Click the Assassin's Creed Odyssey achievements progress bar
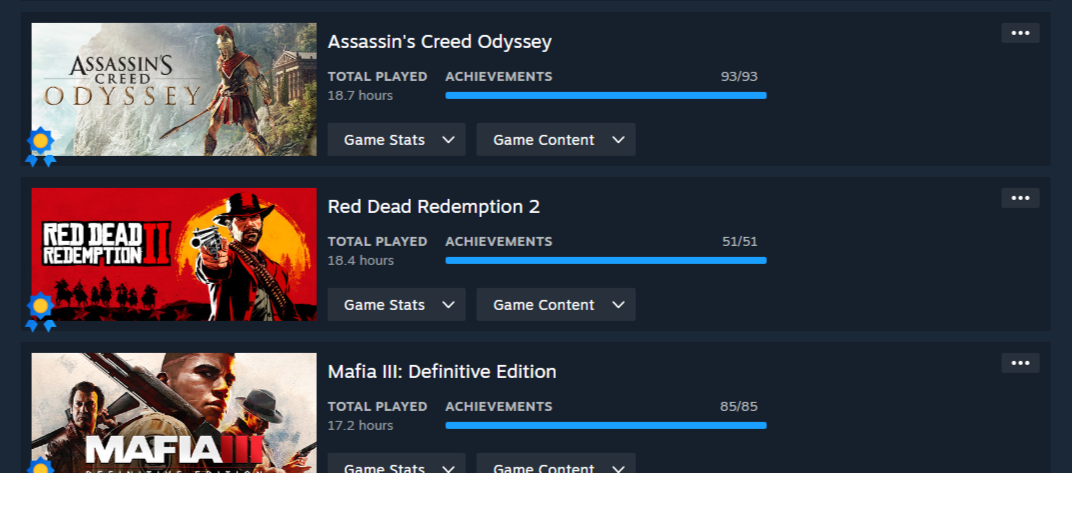 click(x=605, y=95)
